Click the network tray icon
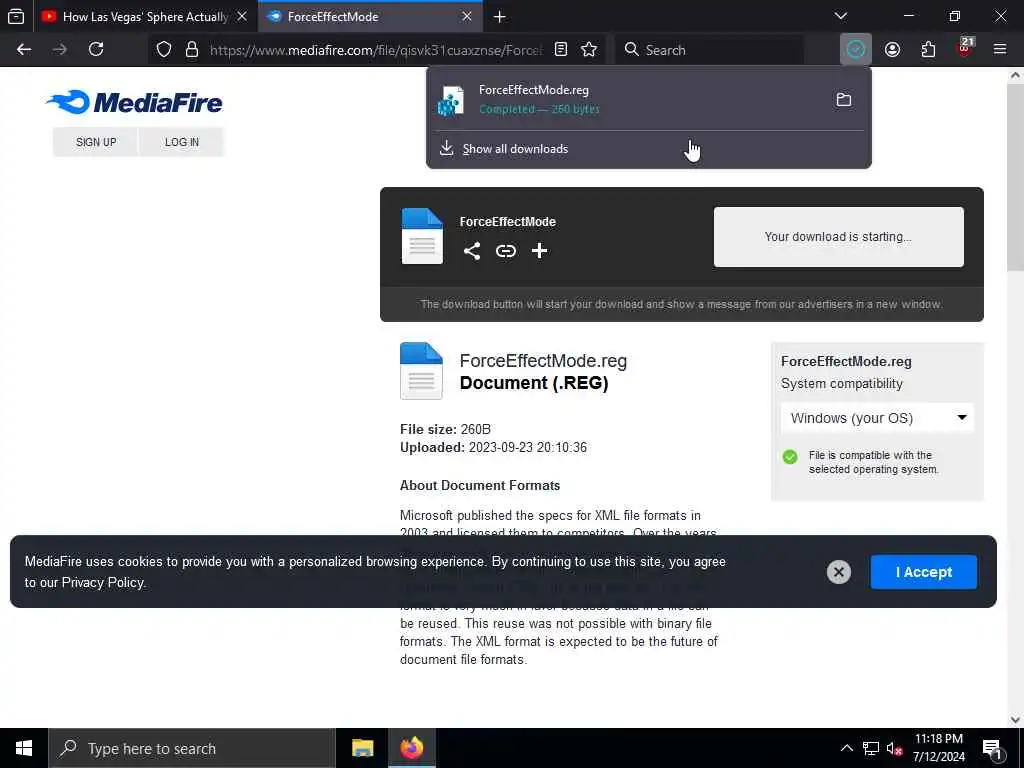The image size is (1024, 768). [871, 748]
